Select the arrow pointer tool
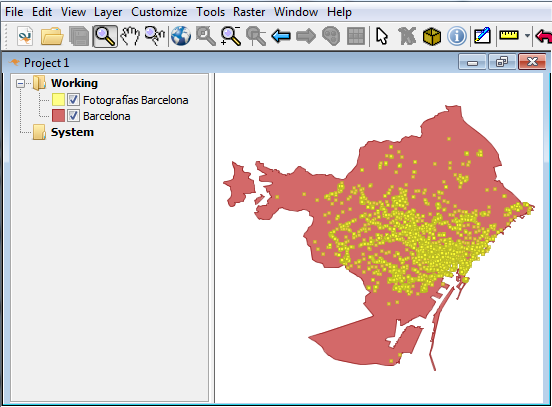The image size is (552, 407). (x=382, y=36)
